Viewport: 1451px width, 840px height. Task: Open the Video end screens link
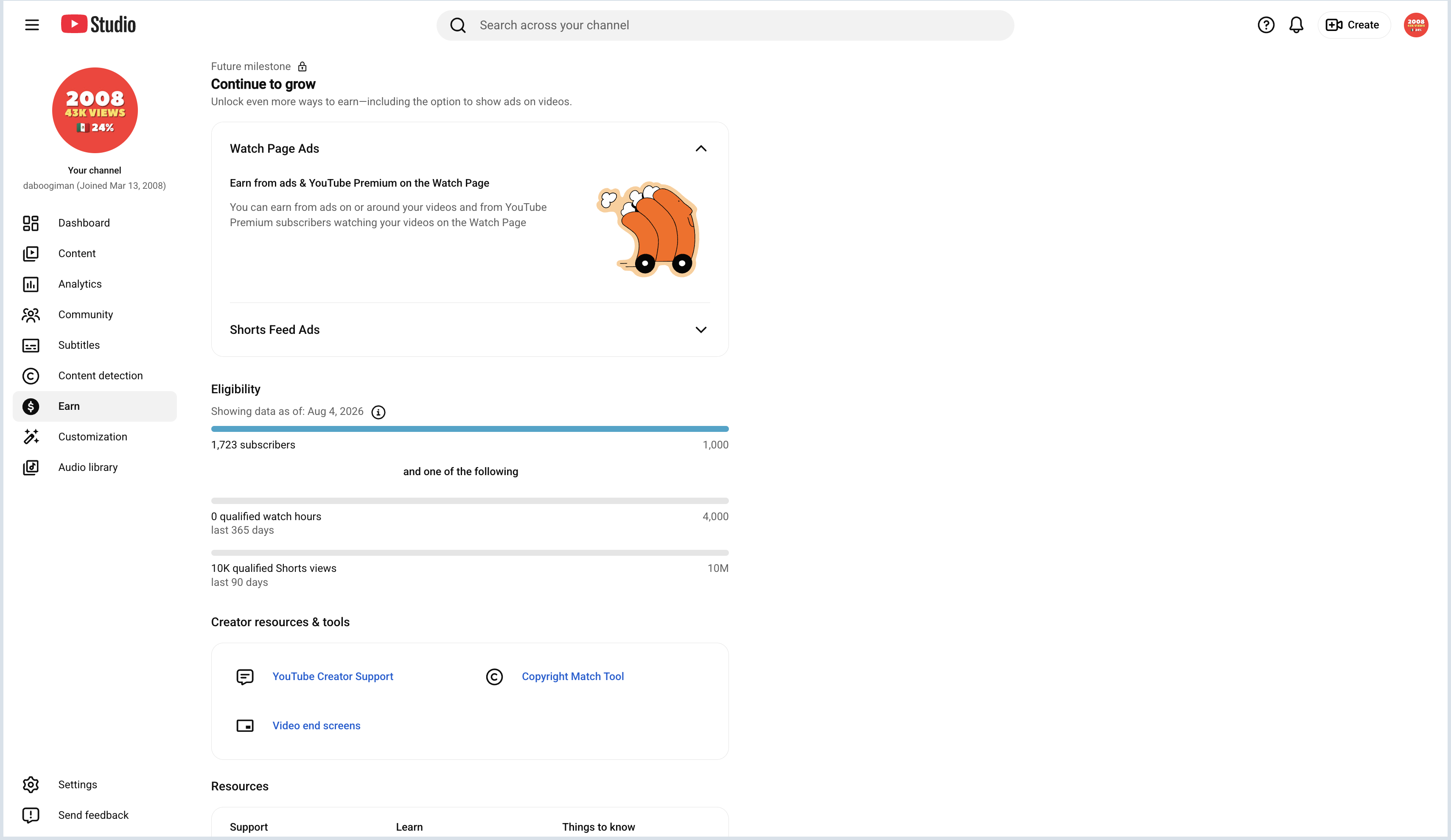tap(316, 725)
